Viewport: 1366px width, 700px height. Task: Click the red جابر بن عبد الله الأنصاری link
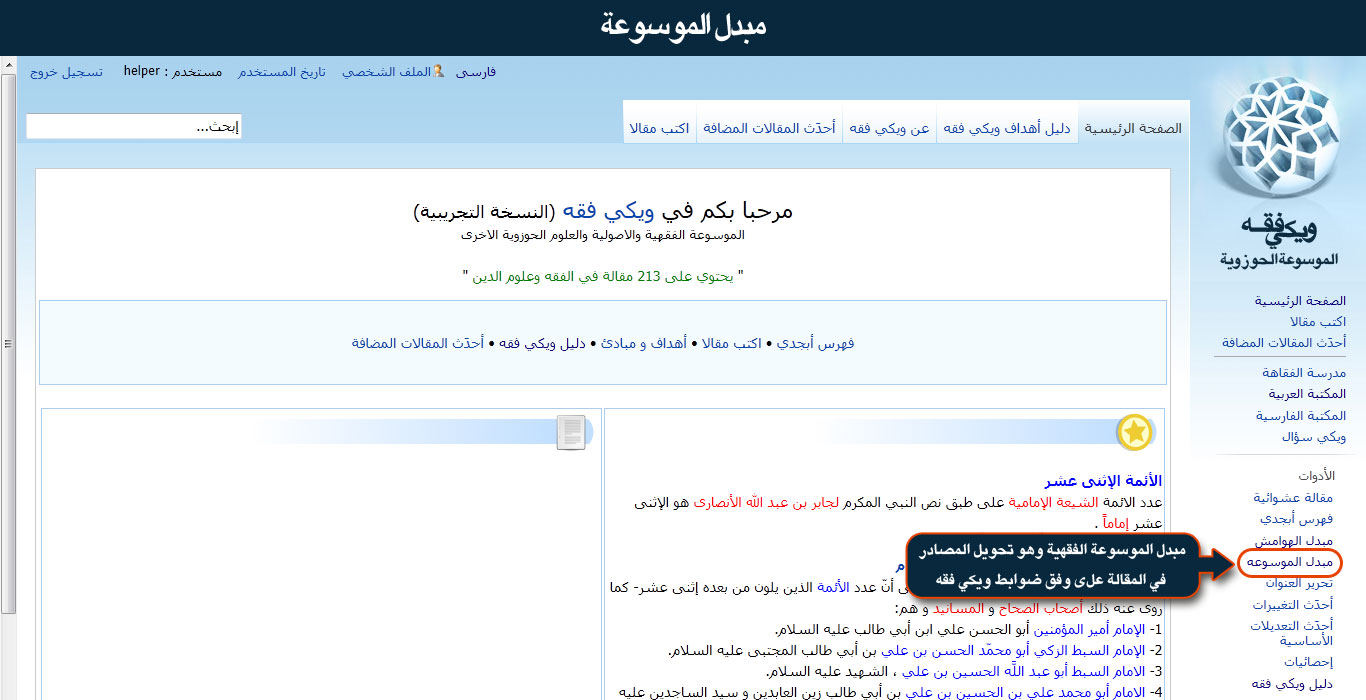[x=768, y=502]
